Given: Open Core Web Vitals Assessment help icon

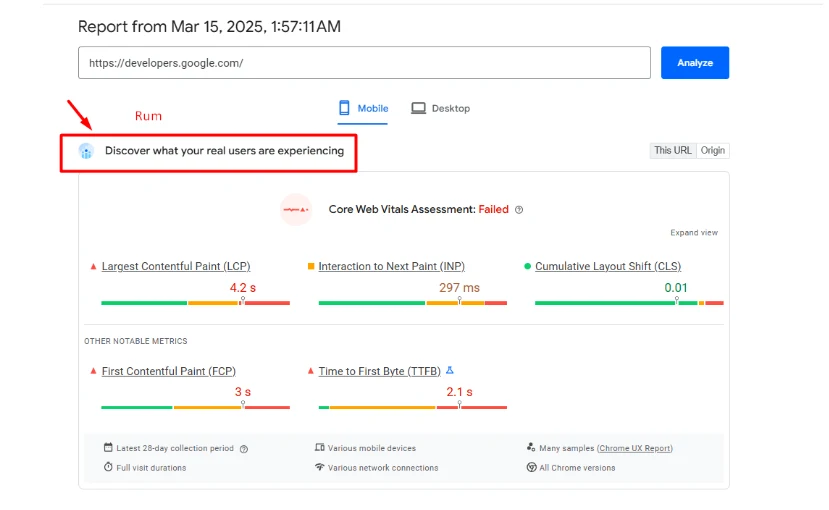Looking at the screenshot, I should (x=519, y=210).
